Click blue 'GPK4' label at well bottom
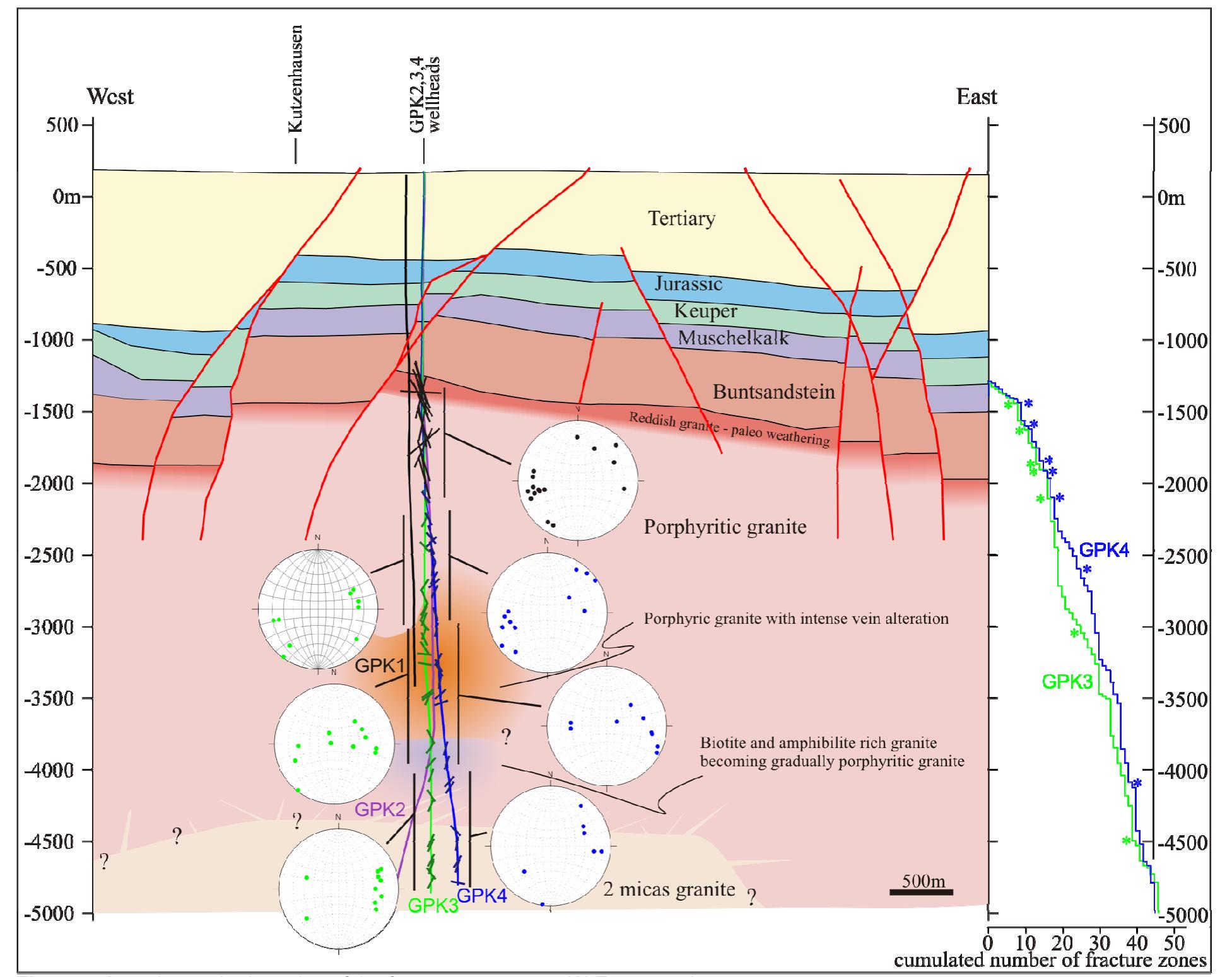 (482, 896)
